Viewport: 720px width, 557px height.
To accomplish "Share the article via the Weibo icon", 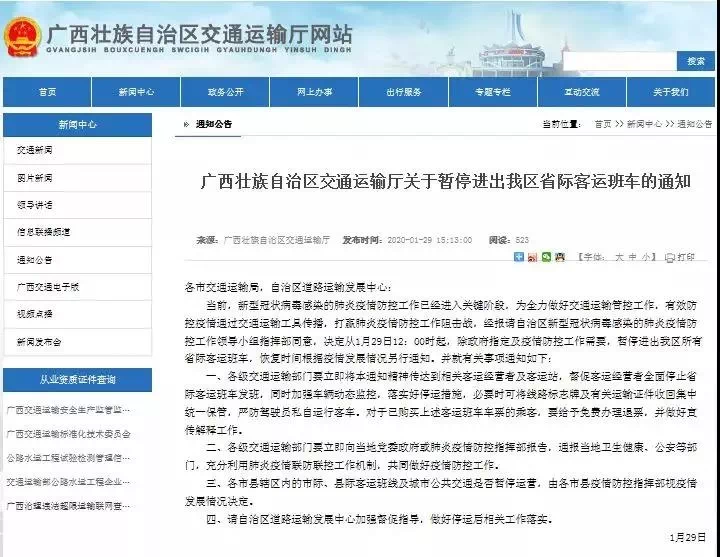I will tap(532, 257).
